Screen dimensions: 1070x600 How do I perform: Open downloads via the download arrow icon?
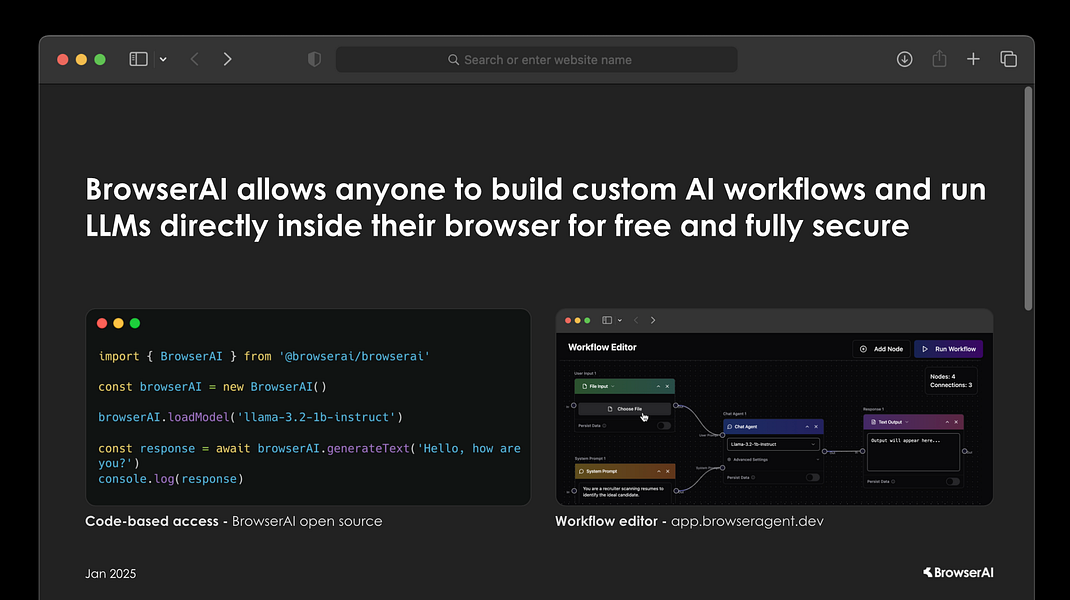pos(904,59)
